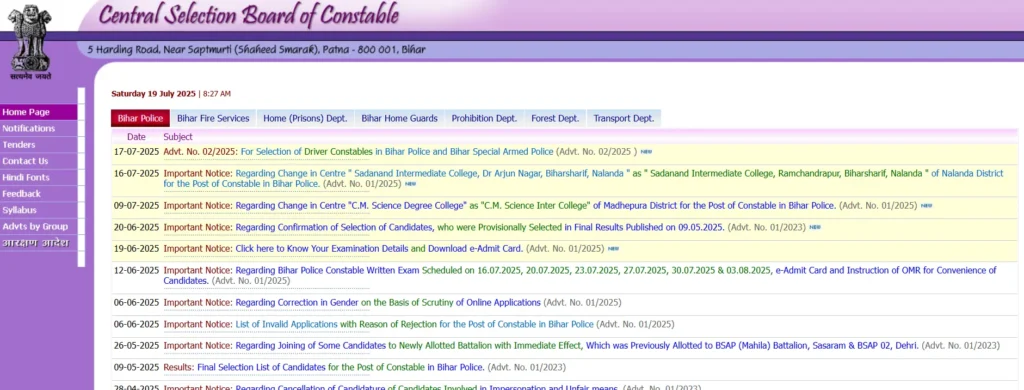Open Selection of Driver Constables advertisement link
This screenshot has width=1024, height=390.
396,152
